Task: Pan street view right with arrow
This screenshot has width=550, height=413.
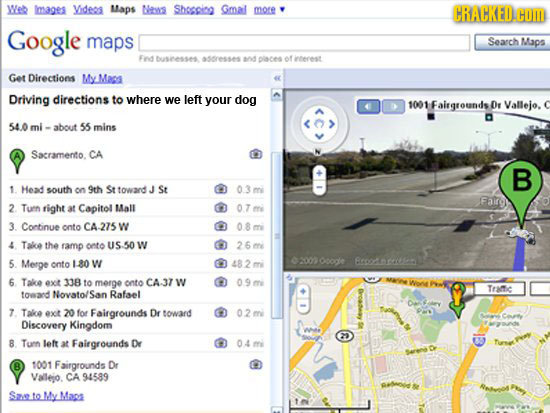Action: [x=332, y=124]
